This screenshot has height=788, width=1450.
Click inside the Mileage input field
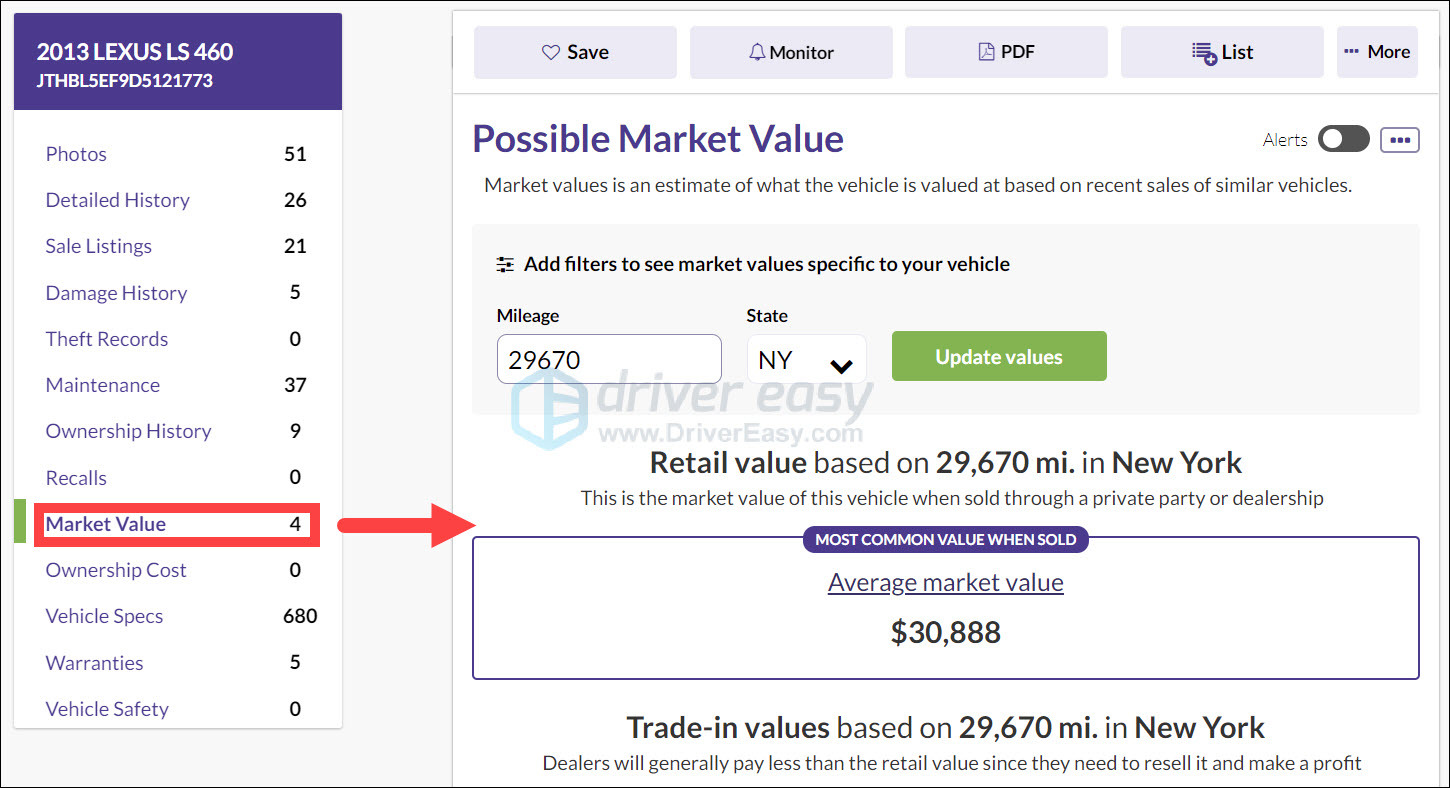point(608,358)
